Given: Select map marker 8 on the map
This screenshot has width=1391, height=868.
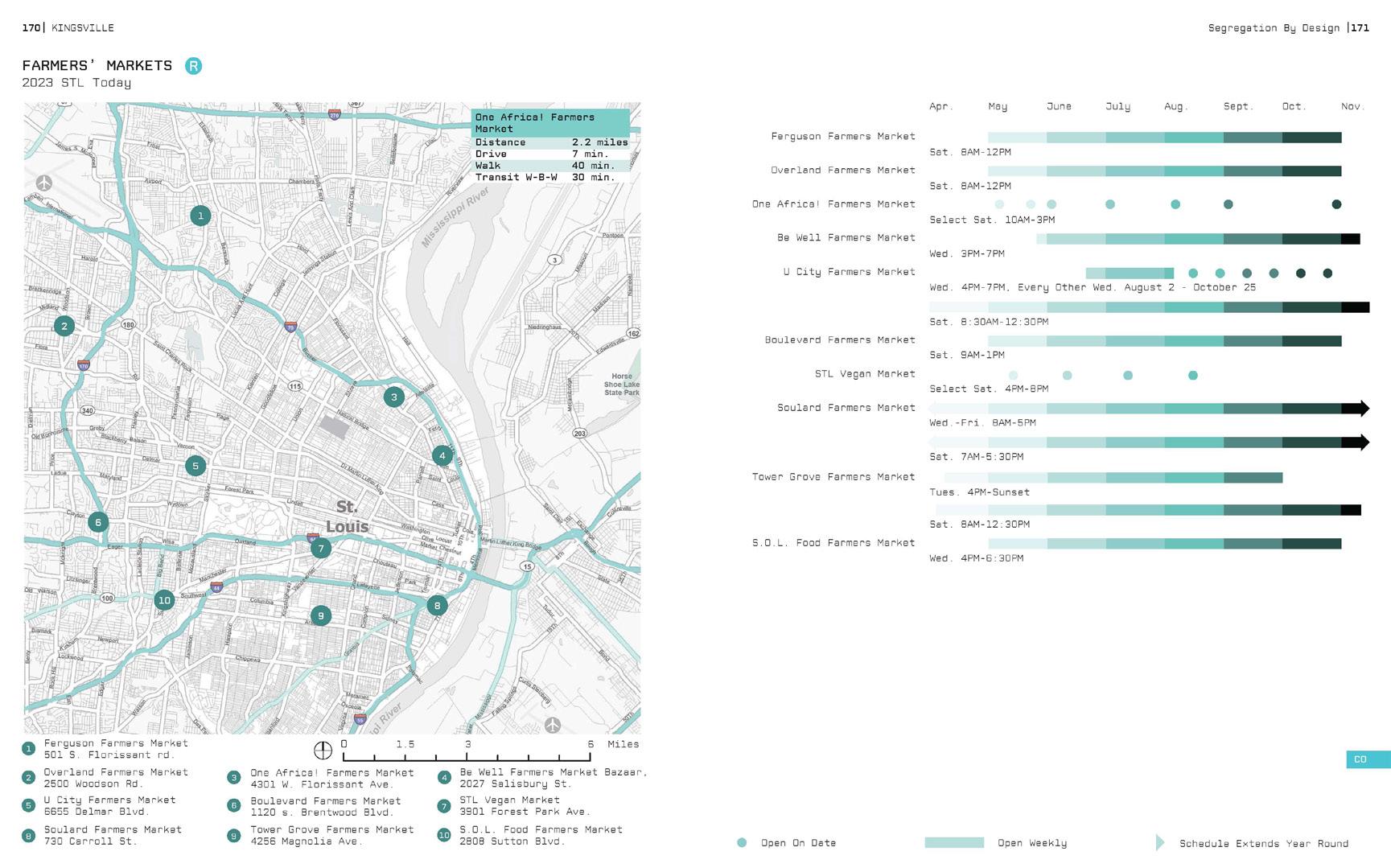Looking at the screenshot, I should coord(437,606).
